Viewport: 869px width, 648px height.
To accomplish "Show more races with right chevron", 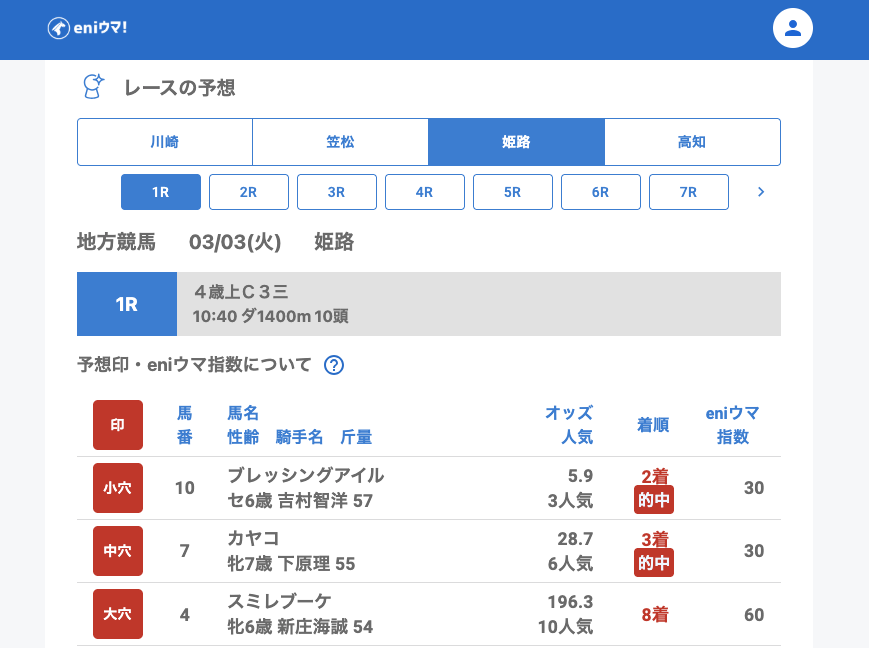I will (x=761, y=192).
